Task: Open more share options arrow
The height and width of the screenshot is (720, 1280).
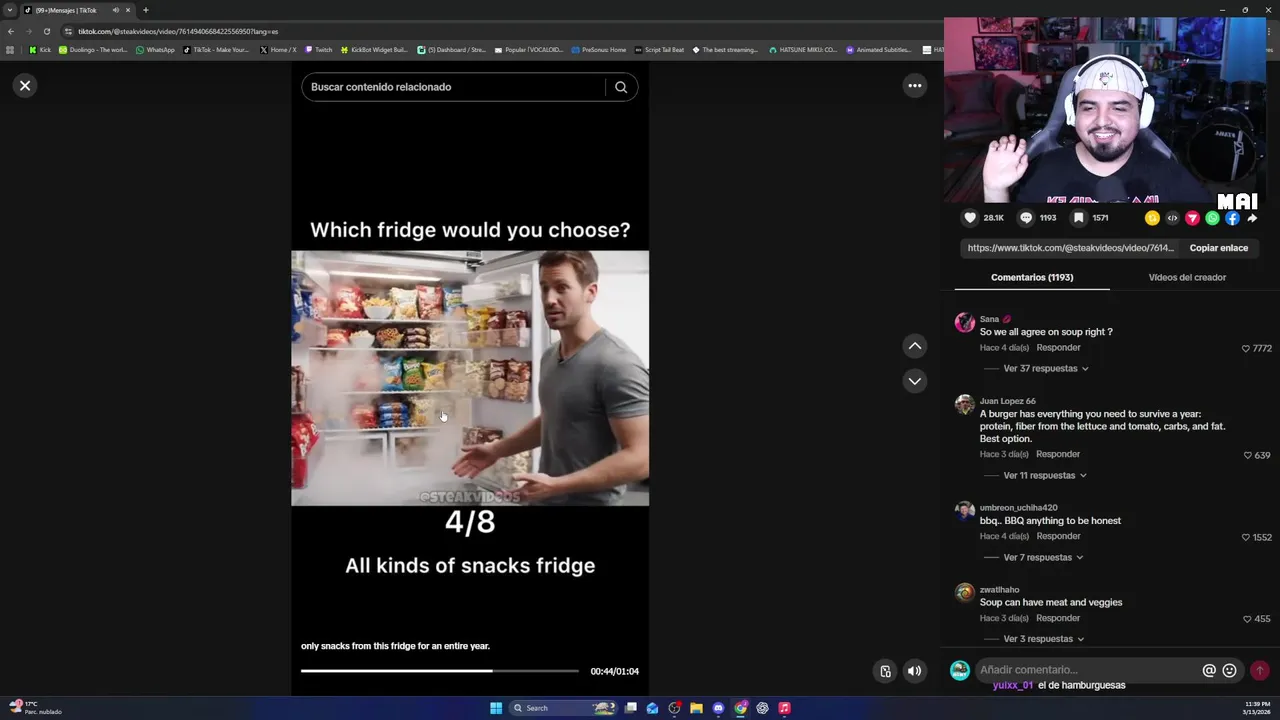Action: (1252, 218)
